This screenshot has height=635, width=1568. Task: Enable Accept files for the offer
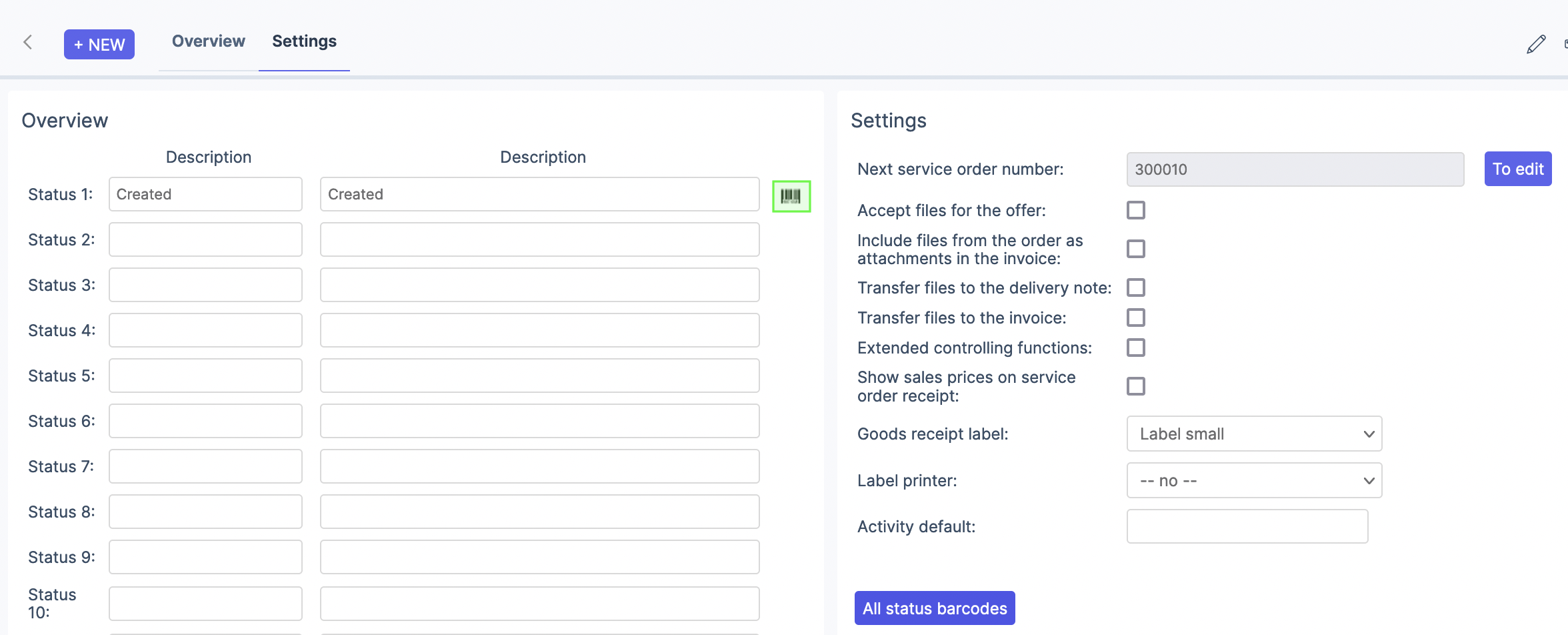1135,210
